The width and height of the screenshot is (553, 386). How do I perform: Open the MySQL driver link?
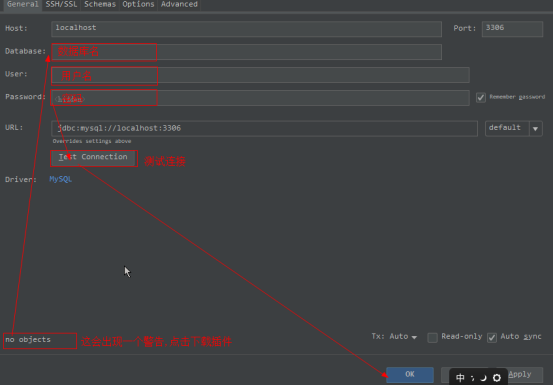pyautogui.click(x=61, y=179)
